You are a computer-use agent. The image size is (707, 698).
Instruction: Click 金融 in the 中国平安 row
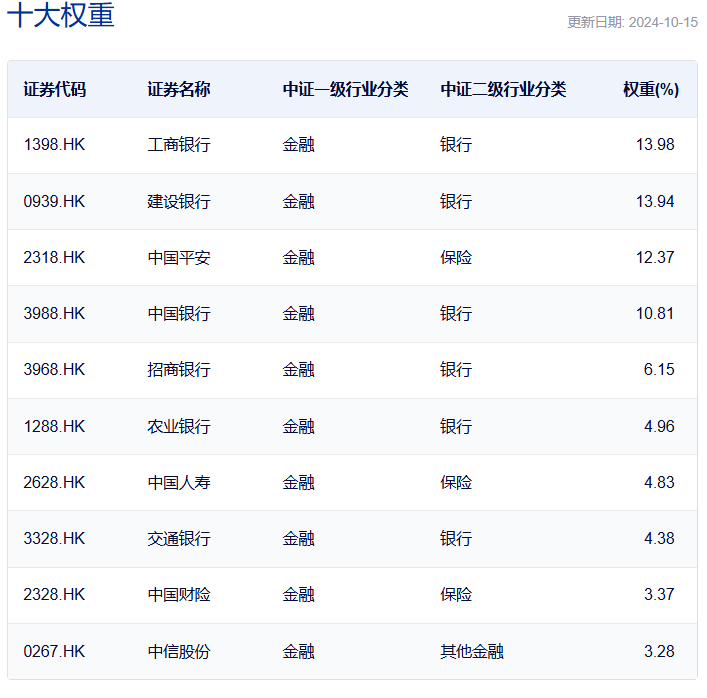tap(298, 257)
